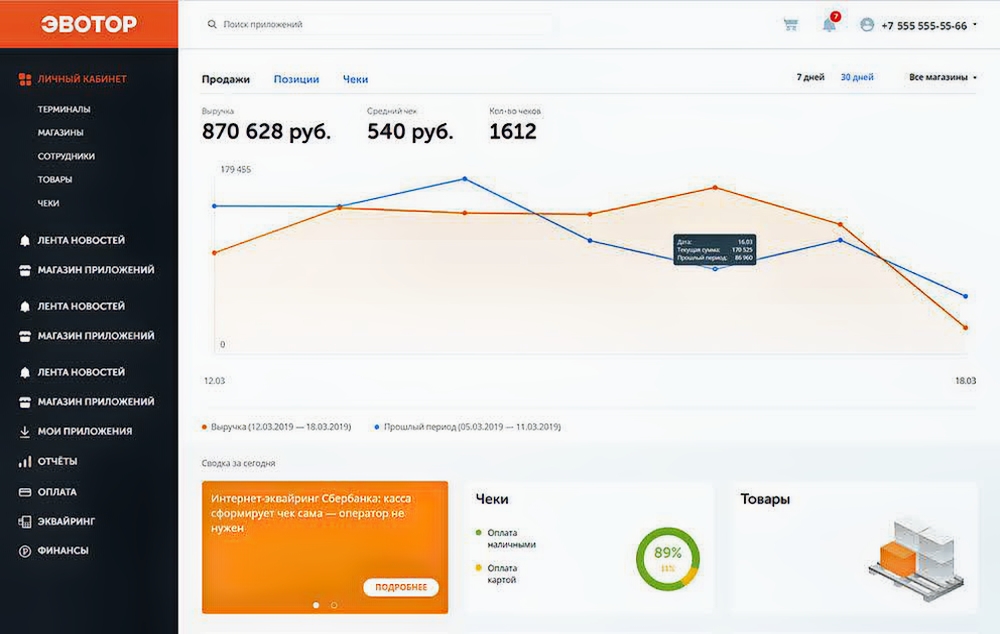Click the МОИ ПРИЛОЖЕНИЯ download icon

[25, 432]
